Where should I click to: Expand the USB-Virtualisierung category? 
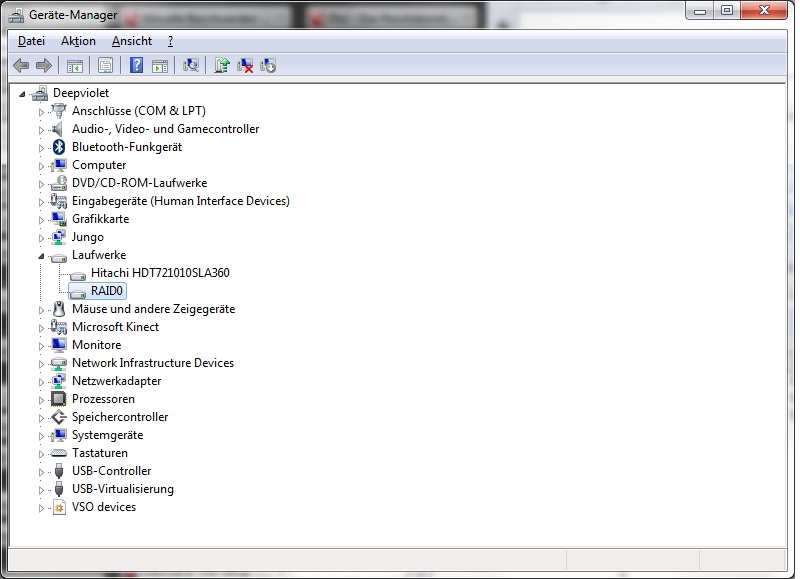(41, 490)
